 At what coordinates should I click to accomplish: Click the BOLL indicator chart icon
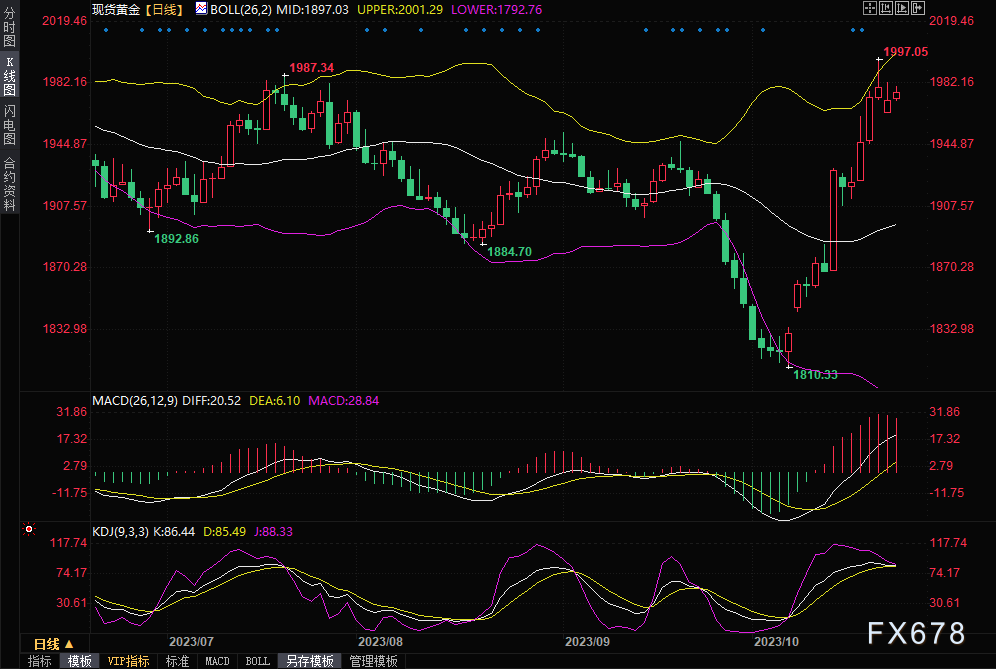click(201, 8)
